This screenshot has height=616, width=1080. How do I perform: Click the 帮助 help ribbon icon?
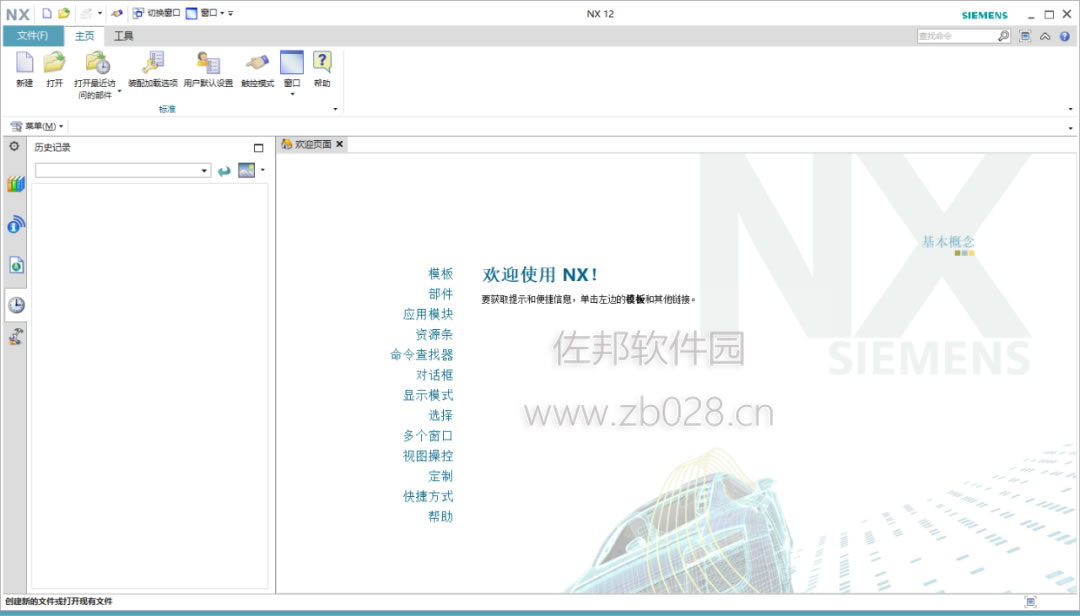[322, 69]
